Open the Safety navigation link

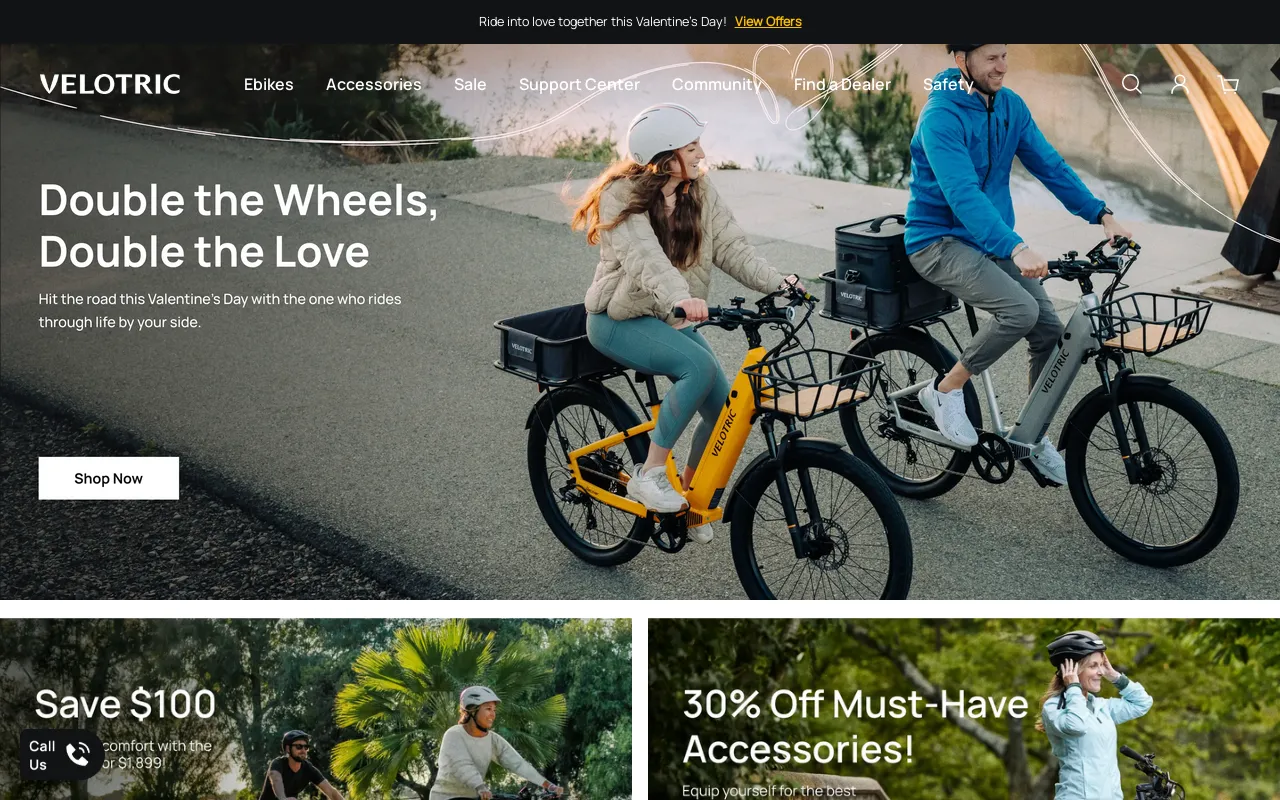948,84
